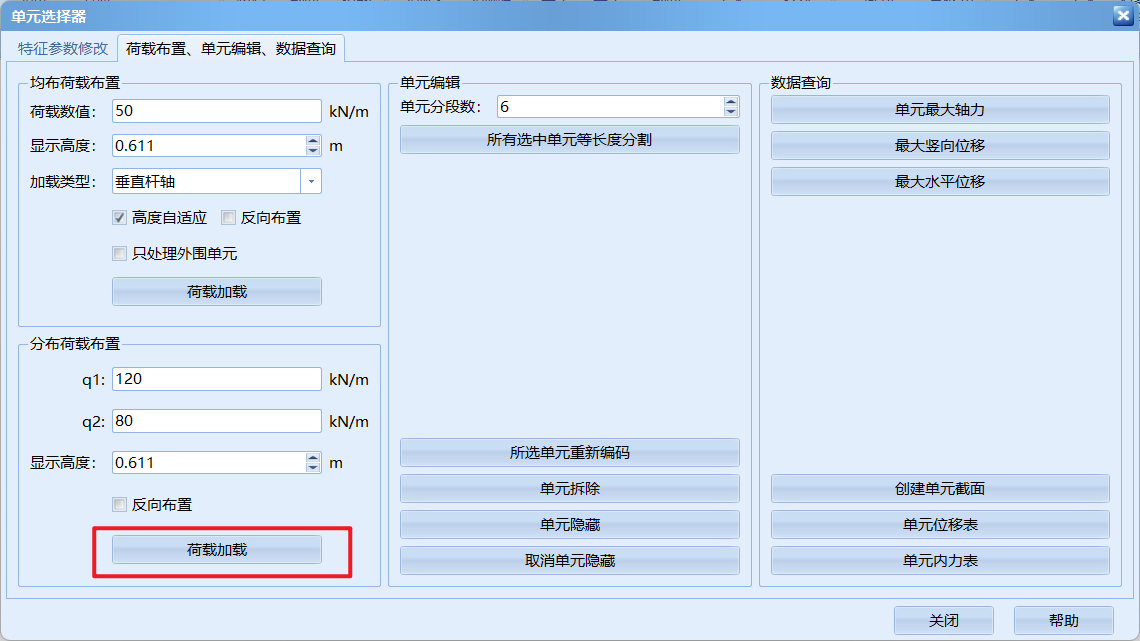Enable 反向布置 in 分布荷载布置
This screenshot has width=1140, height=641.
coord(120,505)
